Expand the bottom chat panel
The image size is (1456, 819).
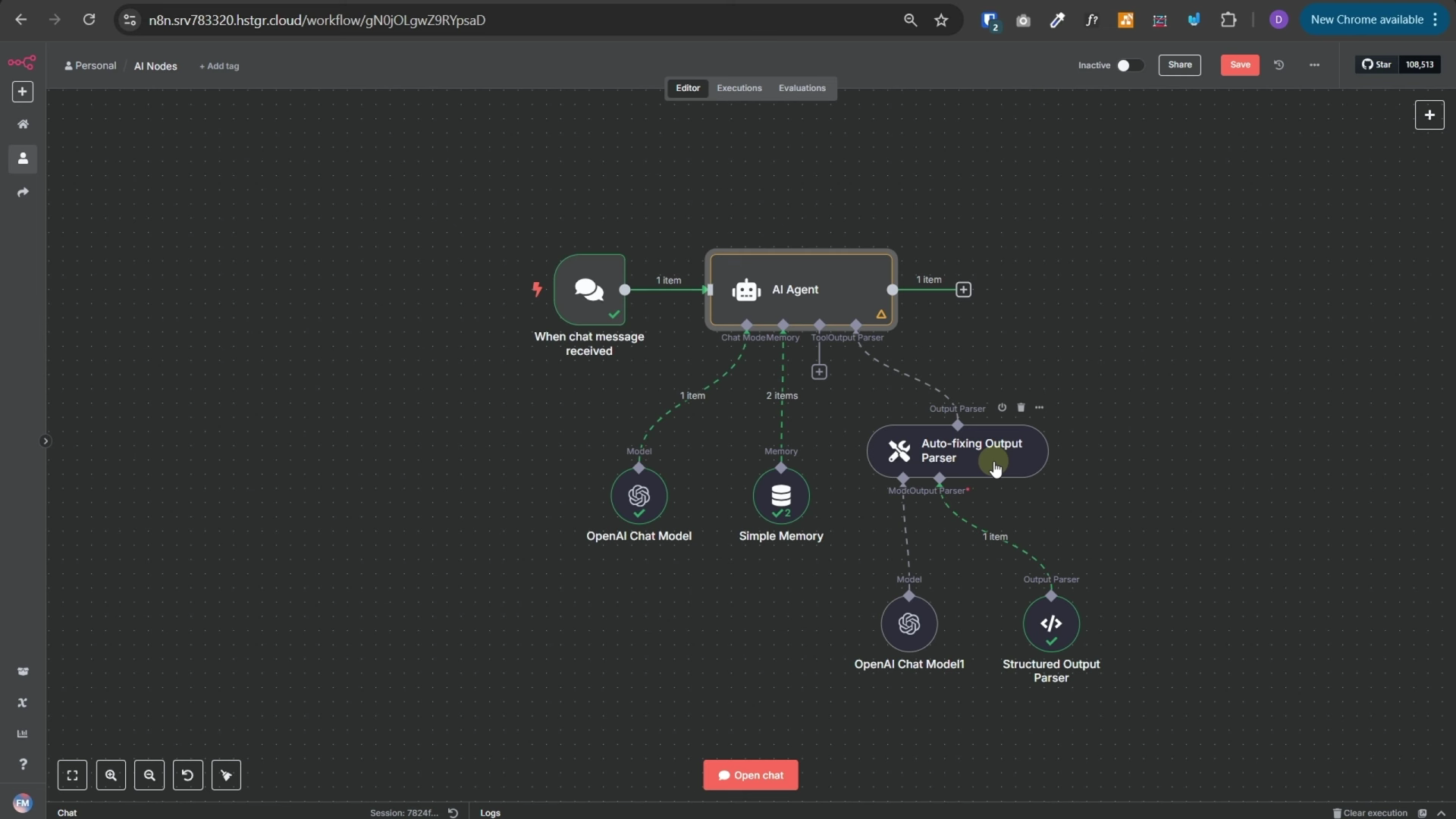tap(1441, 813)
